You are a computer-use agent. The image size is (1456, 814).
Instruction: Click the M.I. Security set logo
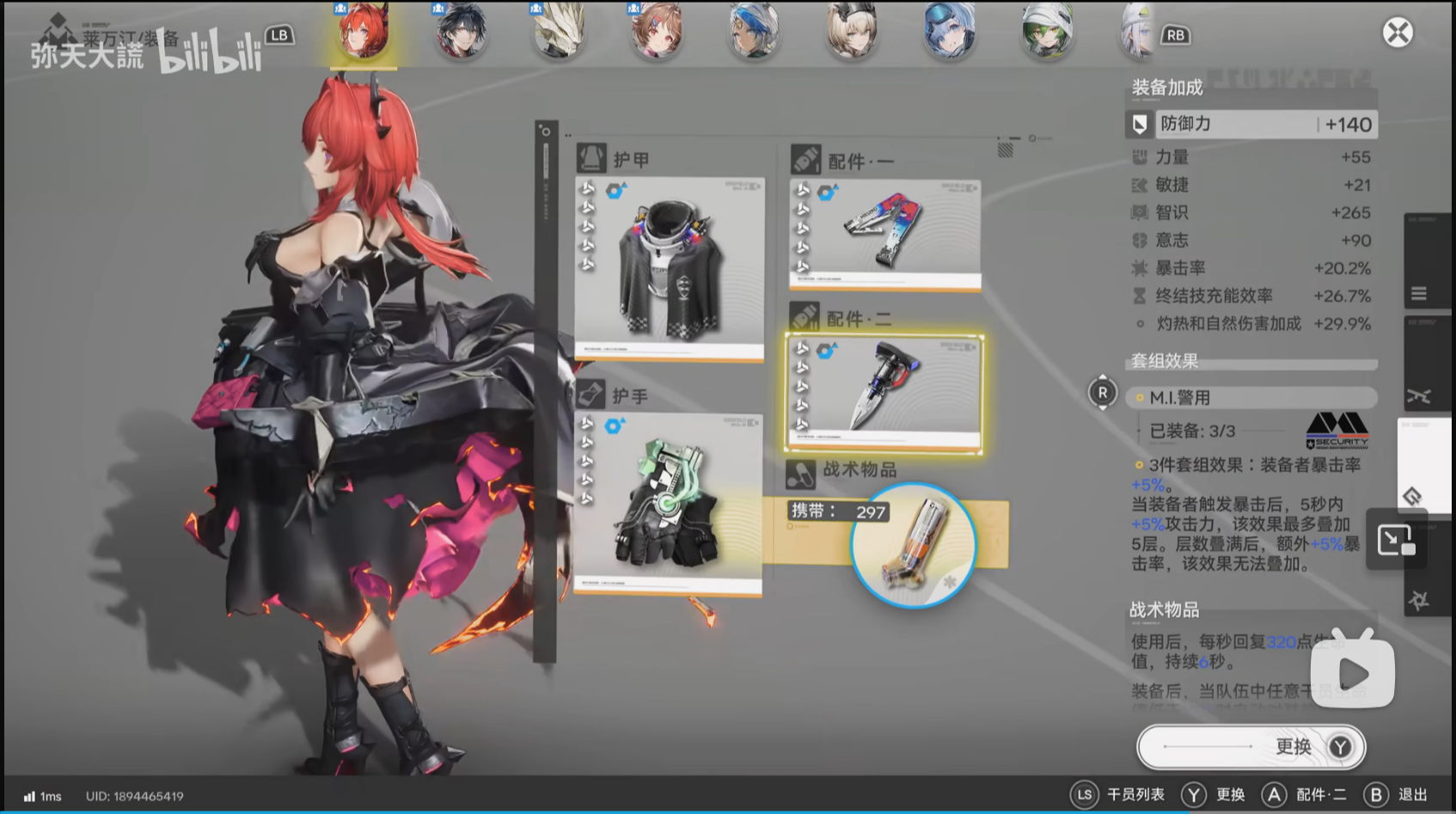pyautogui.click(x=1337, y=431)
